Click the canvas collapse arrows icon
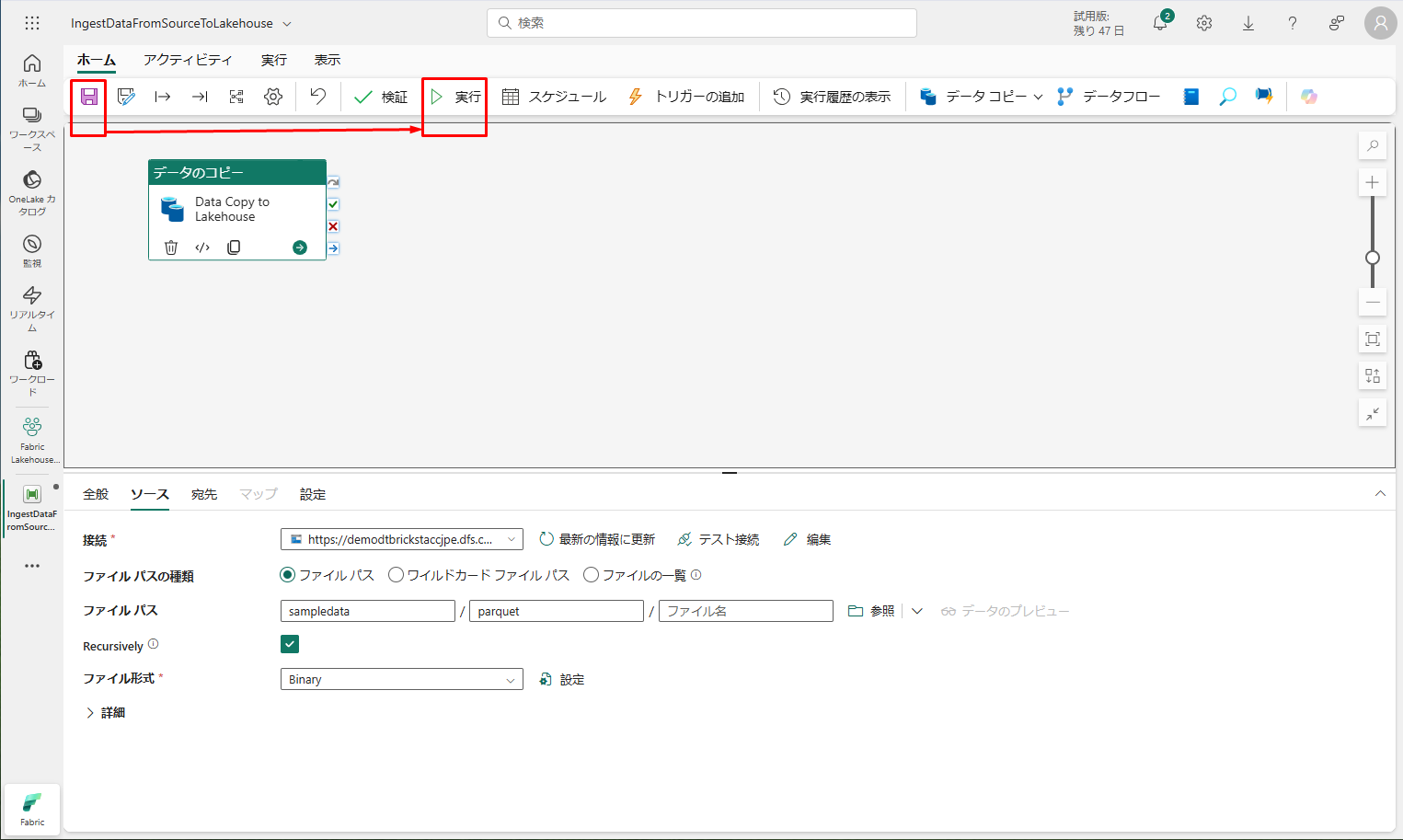This screenshot has width=1403, height=840. pos(1373,414)
